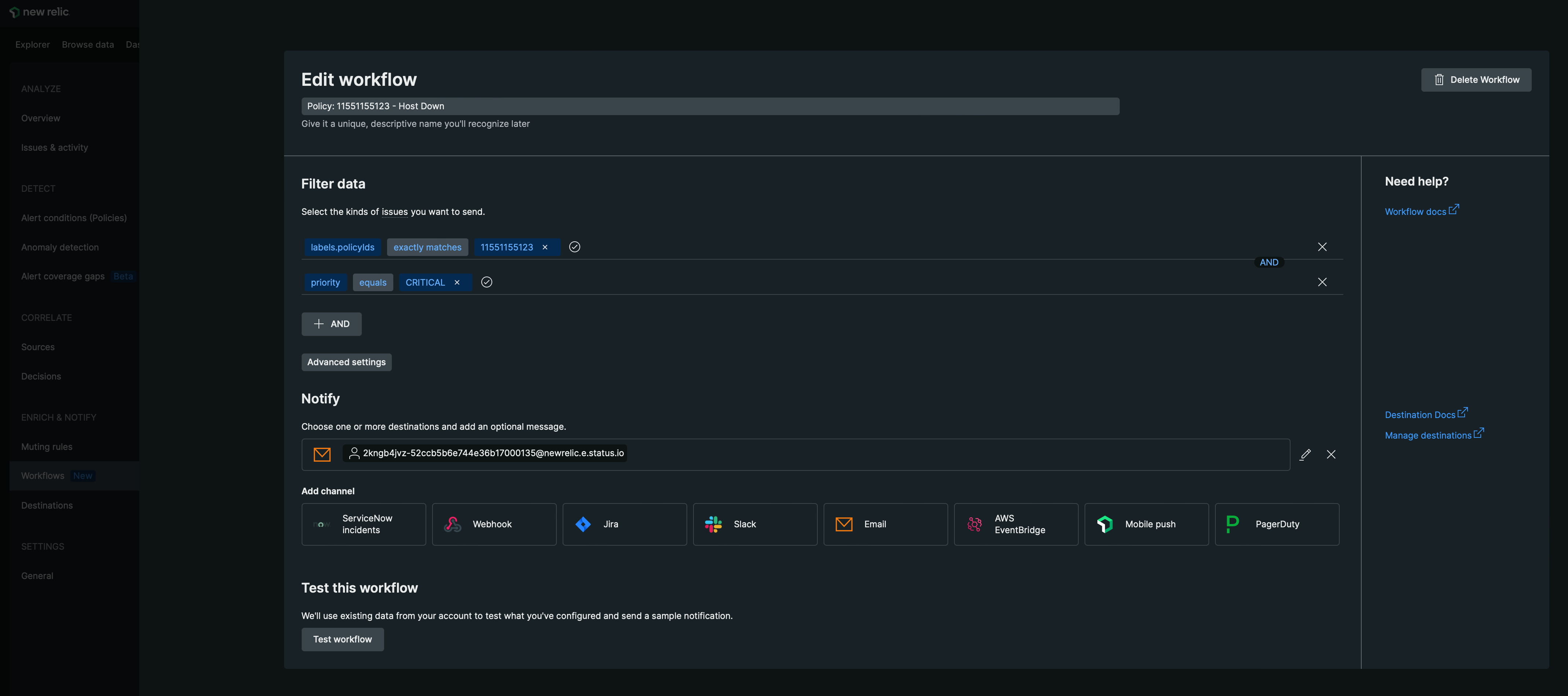Screen dimensions: 1568x696
Task: Open the 'exactly matches' operator dropdown
Action: pos(427,247)
